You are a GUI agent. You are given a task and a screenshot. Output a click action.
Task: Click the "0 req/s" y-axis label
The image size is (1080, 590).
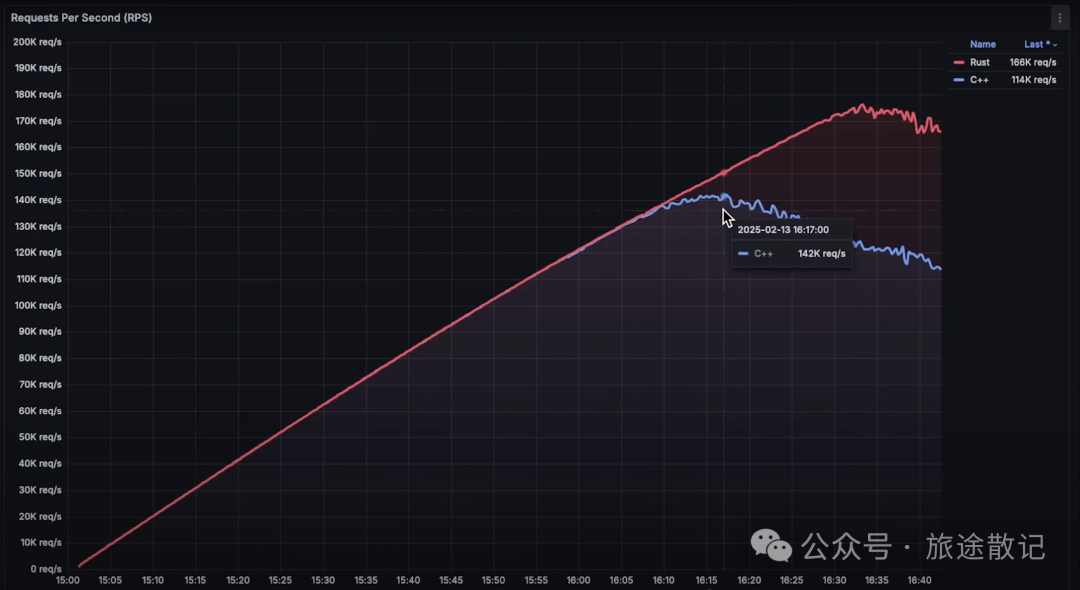(45, 569)
